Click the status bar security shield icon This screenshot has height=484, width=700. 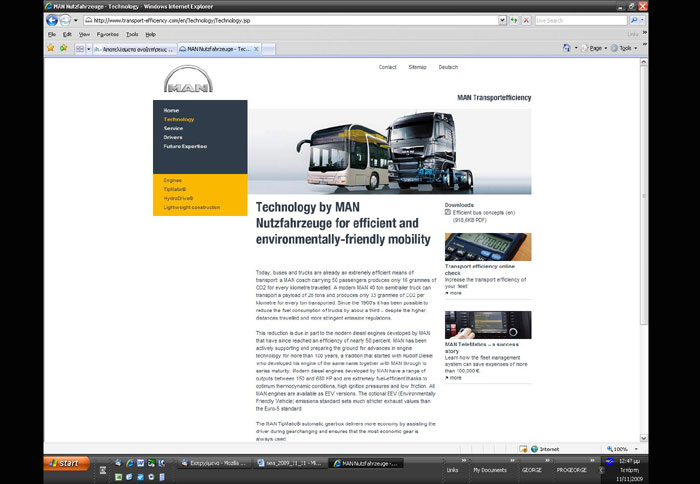click(x=523, y=449)
